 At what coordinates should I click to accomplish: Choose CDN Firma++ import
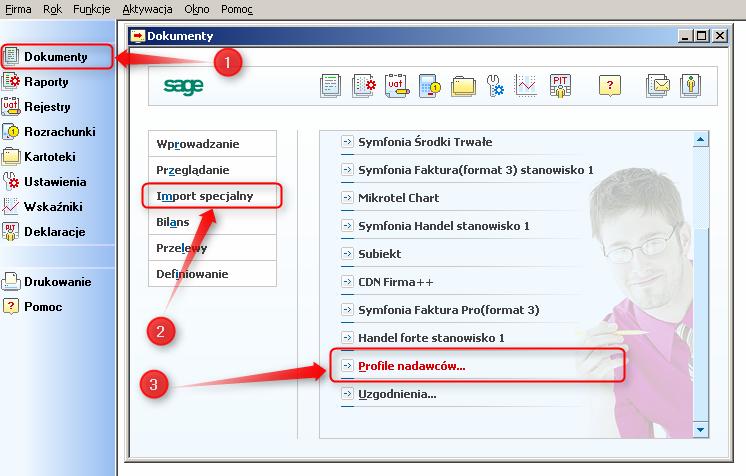tap(396, 282)
